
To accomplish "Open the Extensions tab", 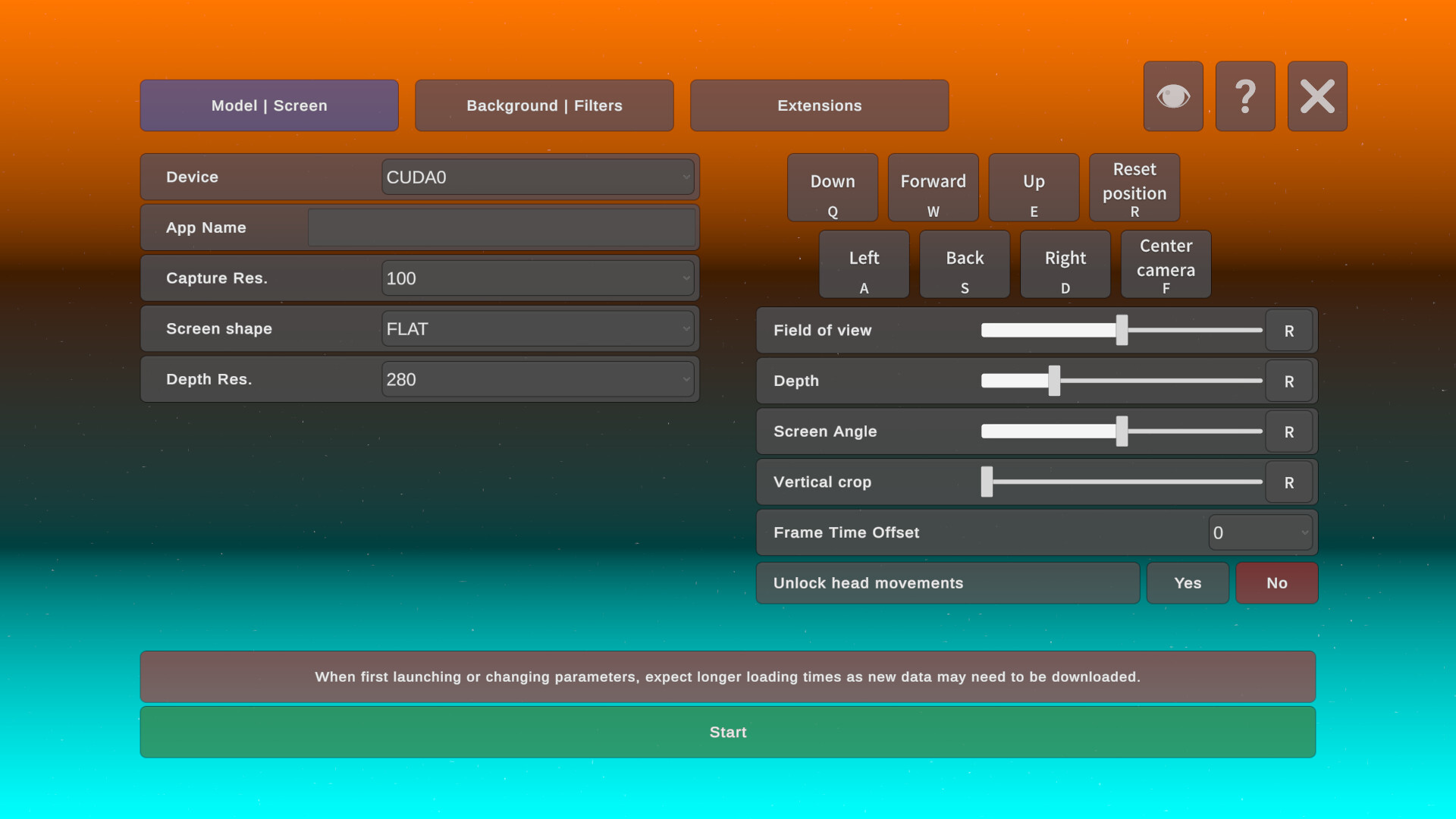I will [818, 105].
